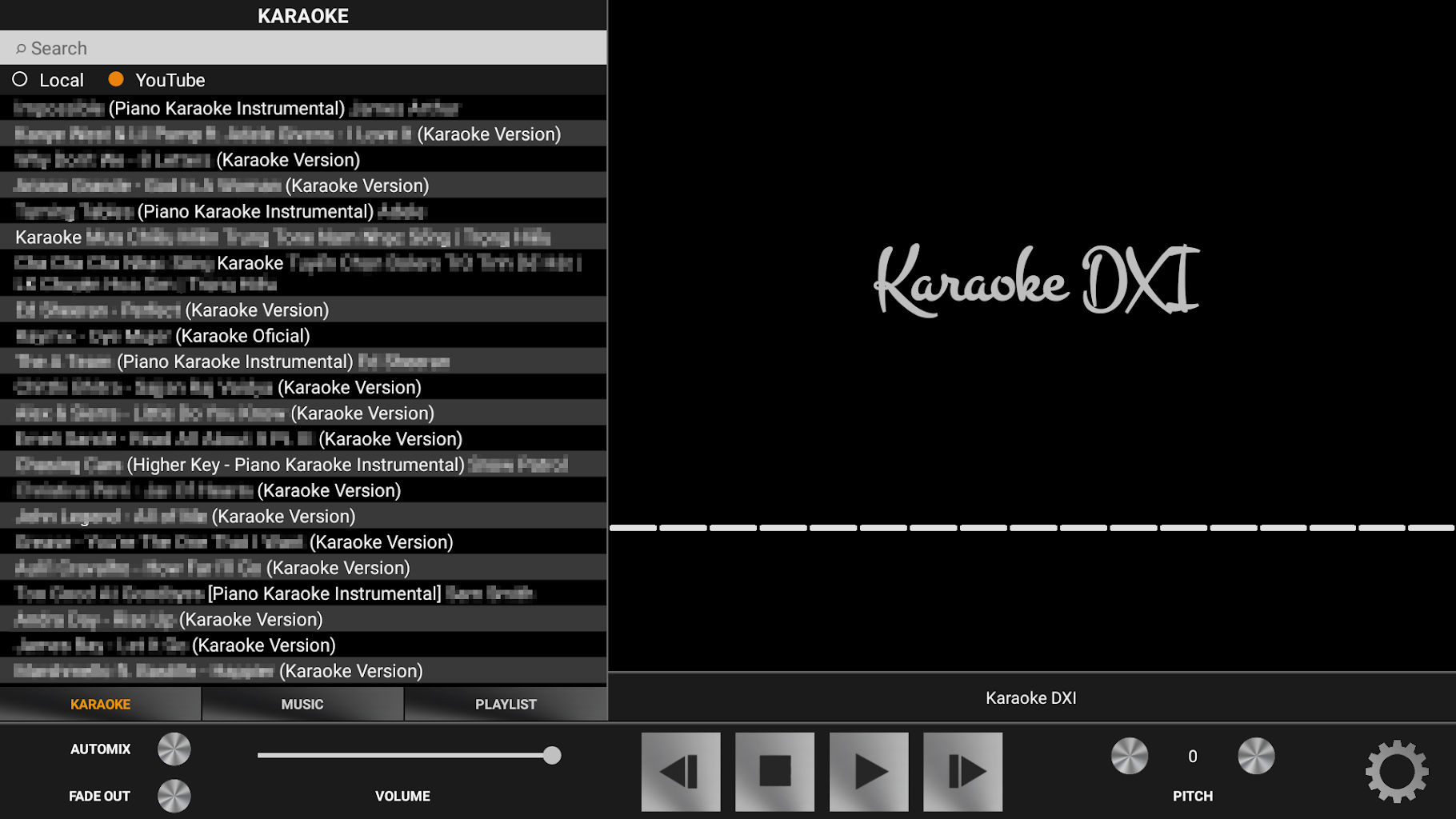Switch to the Music tab
The width and height of the screenshot is (1456, 819).
302,704
